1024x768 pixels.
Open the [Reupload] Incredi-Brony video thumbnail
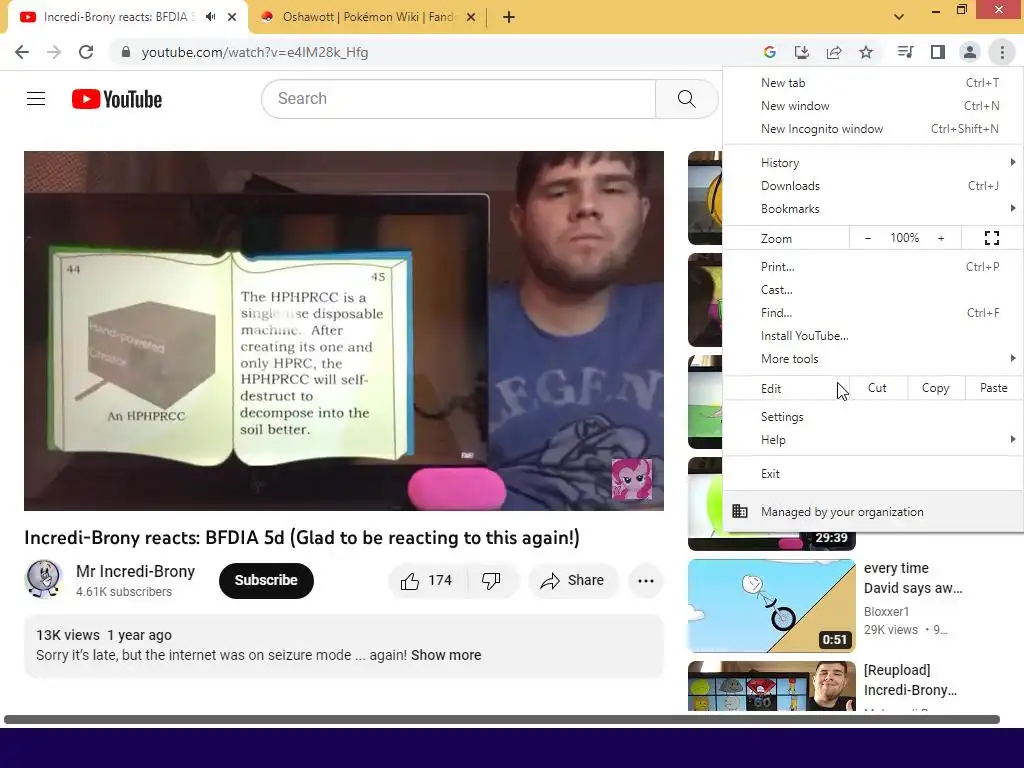point(771,686)
